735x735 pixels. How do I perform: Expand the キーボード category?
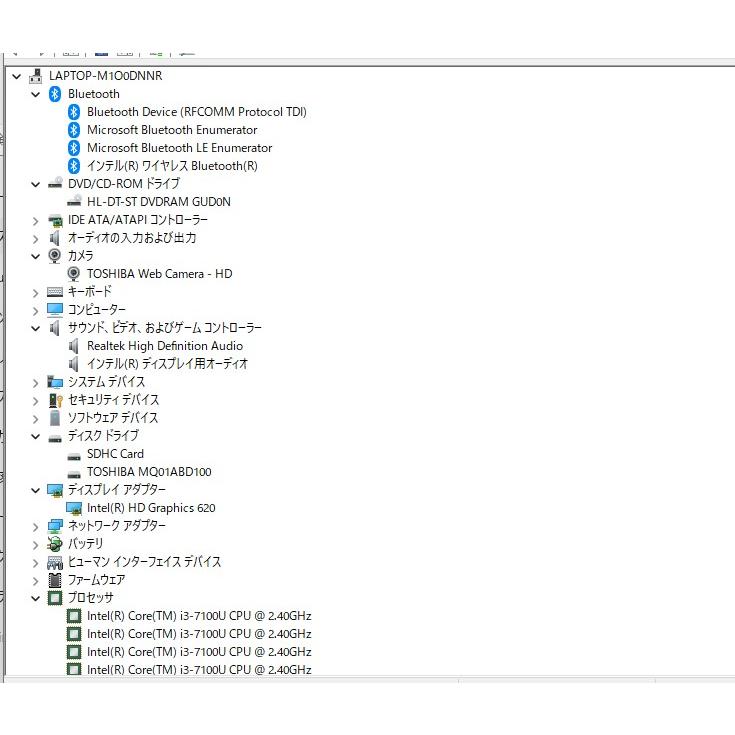pos(36,293)
